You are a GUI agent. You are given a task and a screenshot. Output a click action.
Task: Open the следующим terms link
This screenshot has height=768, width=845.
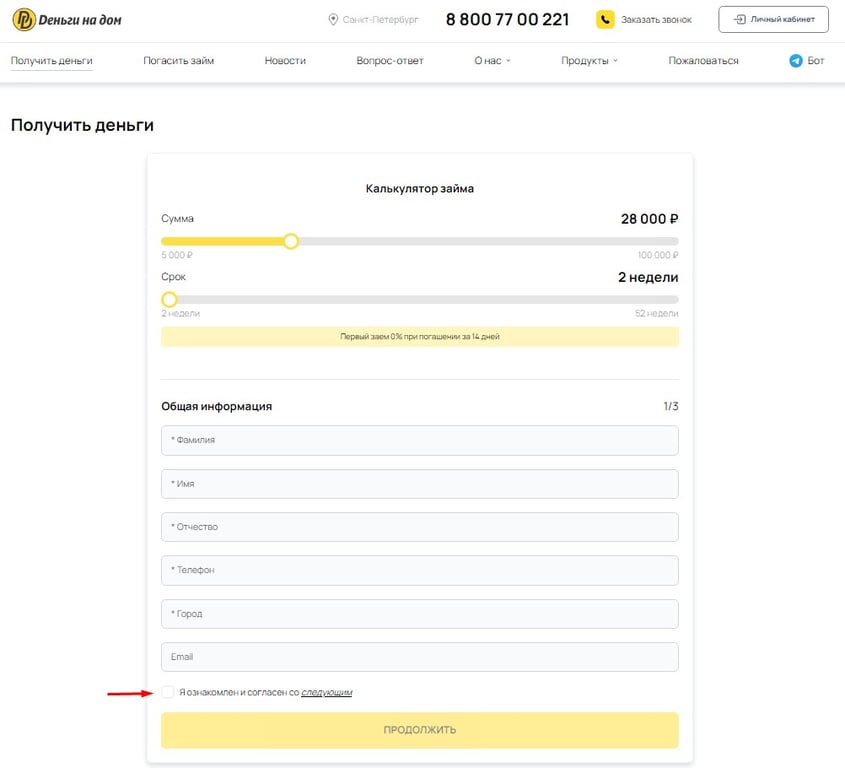click(326, 692)
